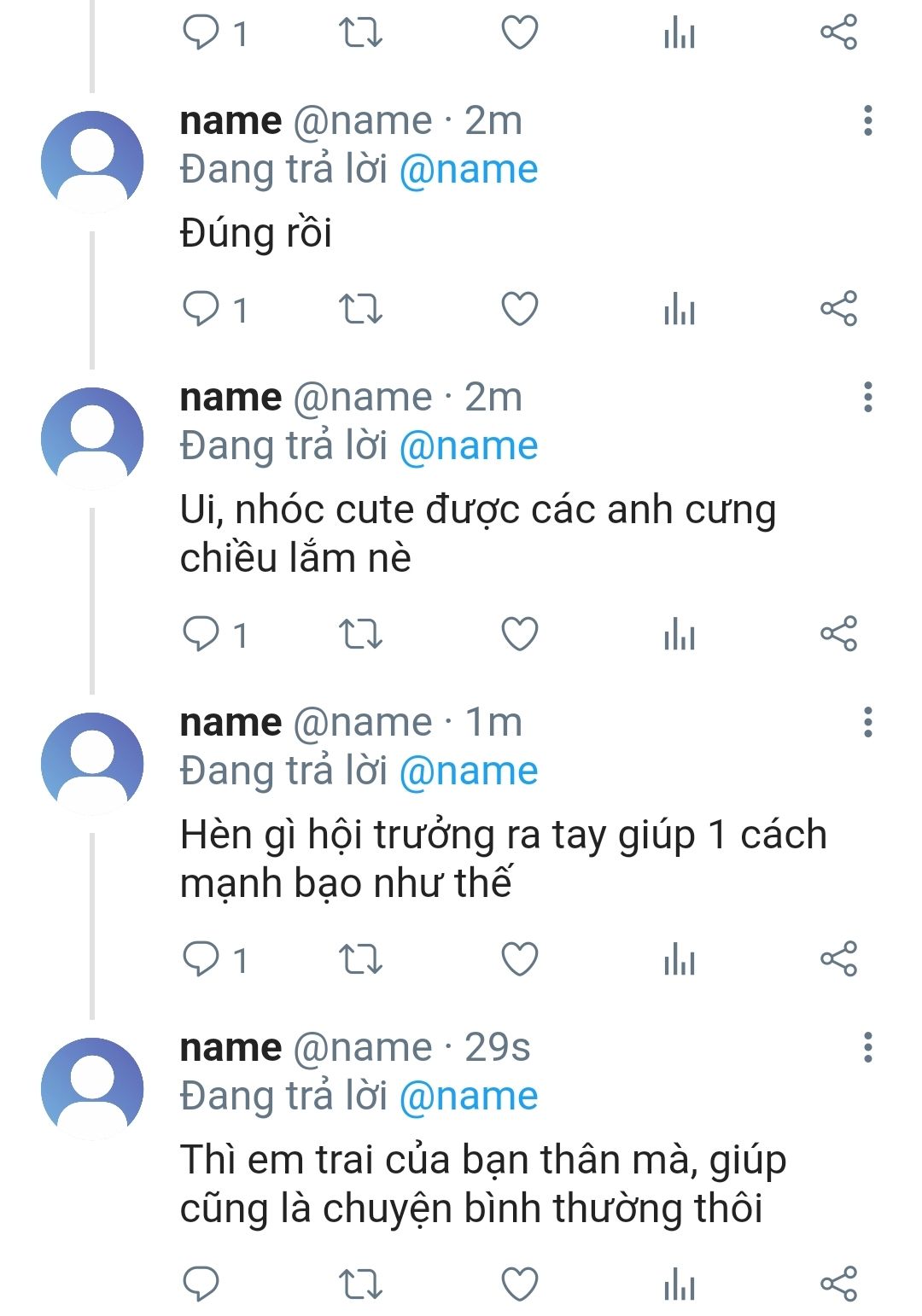This screenshot has height=1316, width=922.
Task: Open more options for the 29s tweet
Action: (x=867, y=1048)
